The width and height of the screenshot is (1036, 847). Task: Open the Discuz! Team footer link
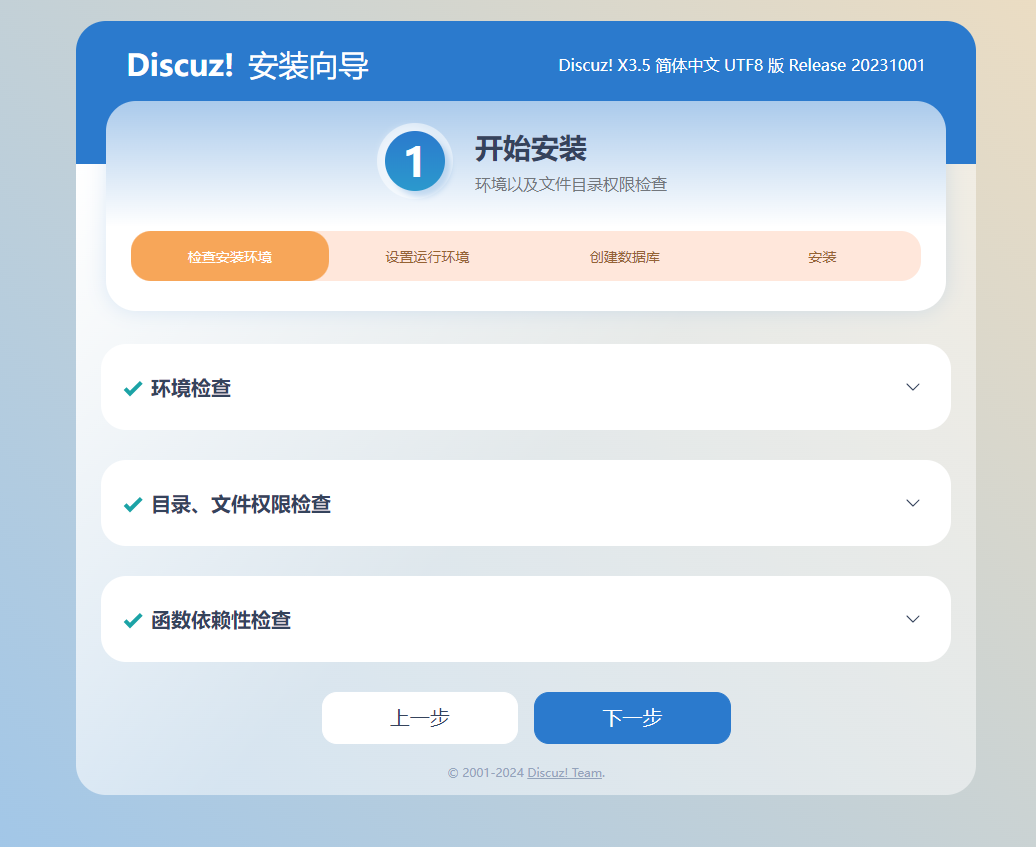(565, 772)
